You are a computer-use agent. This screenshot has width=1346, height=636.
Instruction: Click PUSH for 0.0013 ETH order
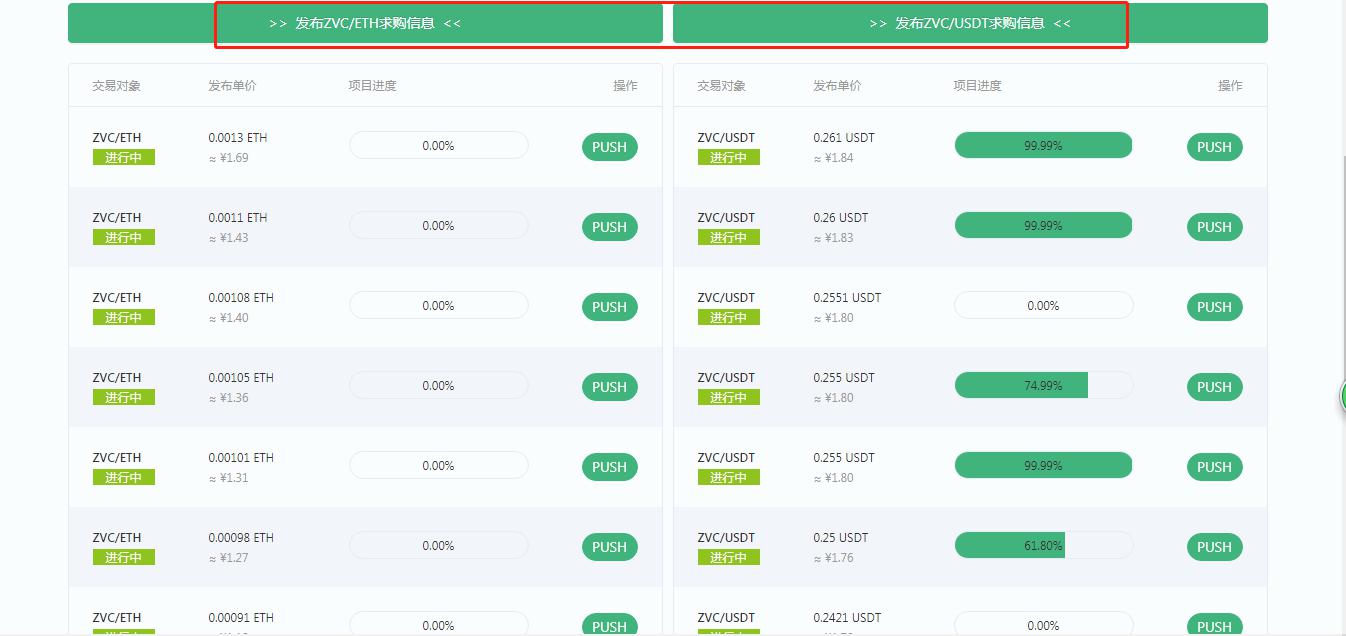tap(609, 147)
